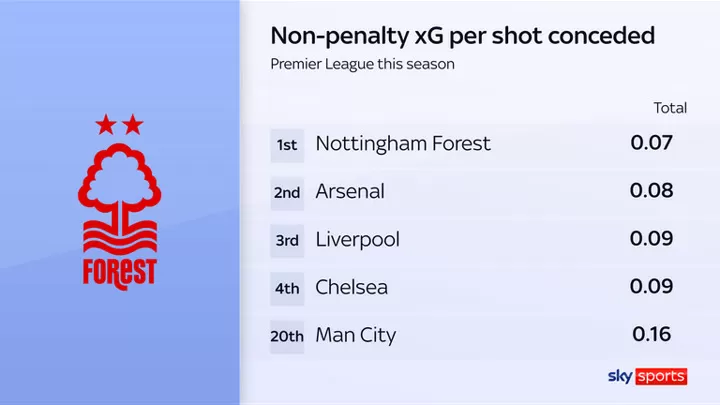The image size is (720, 405).
Task: Click the 20th rank badge
Action: 287,337
